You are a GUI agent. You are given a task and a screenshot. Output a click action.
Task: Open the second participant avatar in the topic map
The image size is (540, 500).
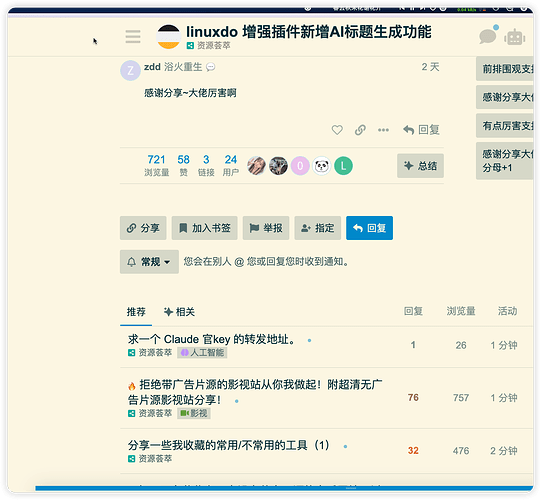pyautogui.click(x=278, y=166)
